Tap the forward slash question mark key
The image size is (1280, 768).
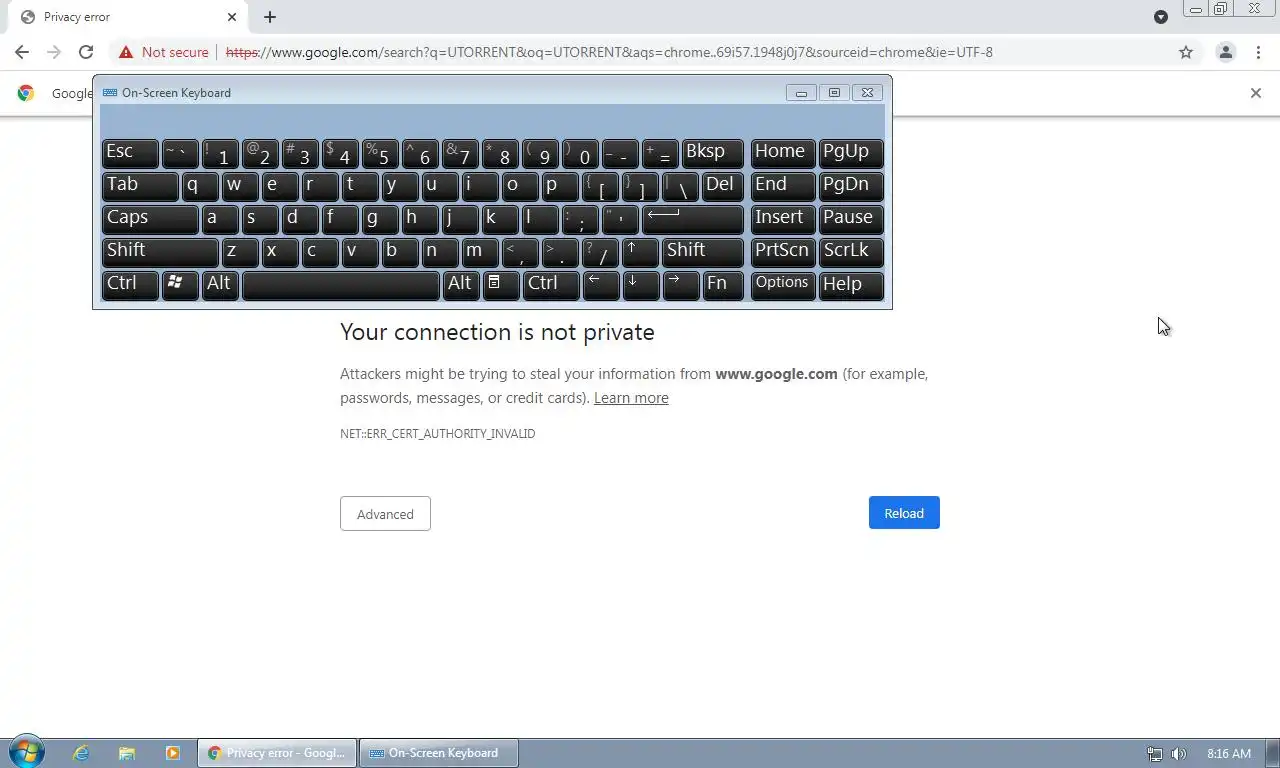point(600,252)
